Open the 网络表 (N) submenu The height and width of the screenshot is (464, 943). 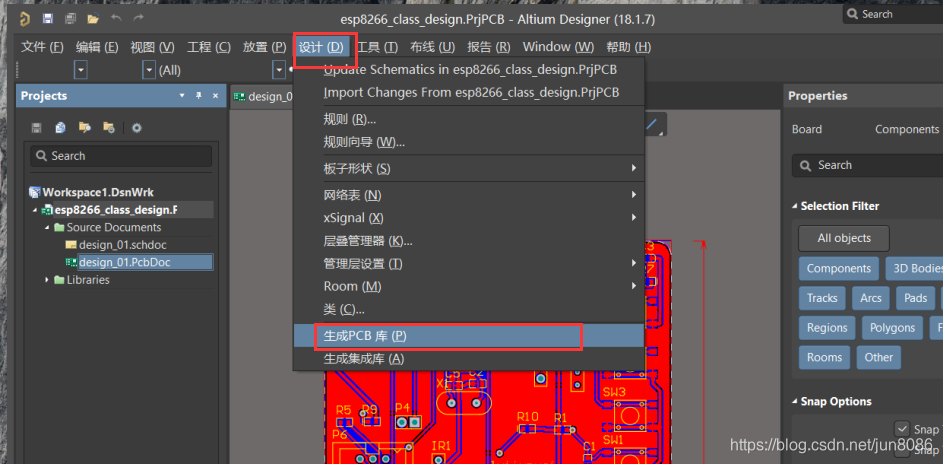coord(468,195)
